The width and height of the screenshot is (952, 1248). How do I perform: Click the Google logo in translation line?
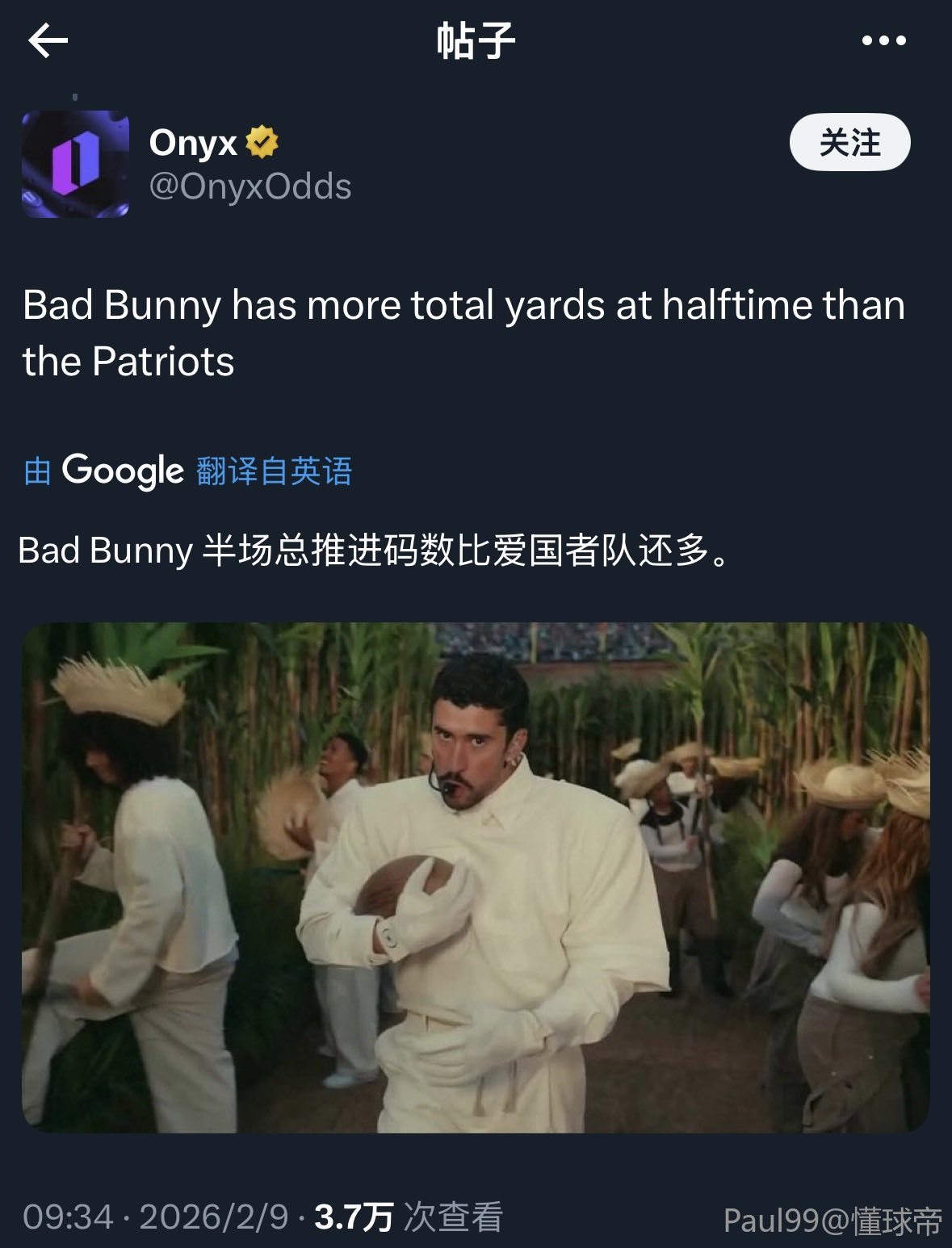coord(123,471)
